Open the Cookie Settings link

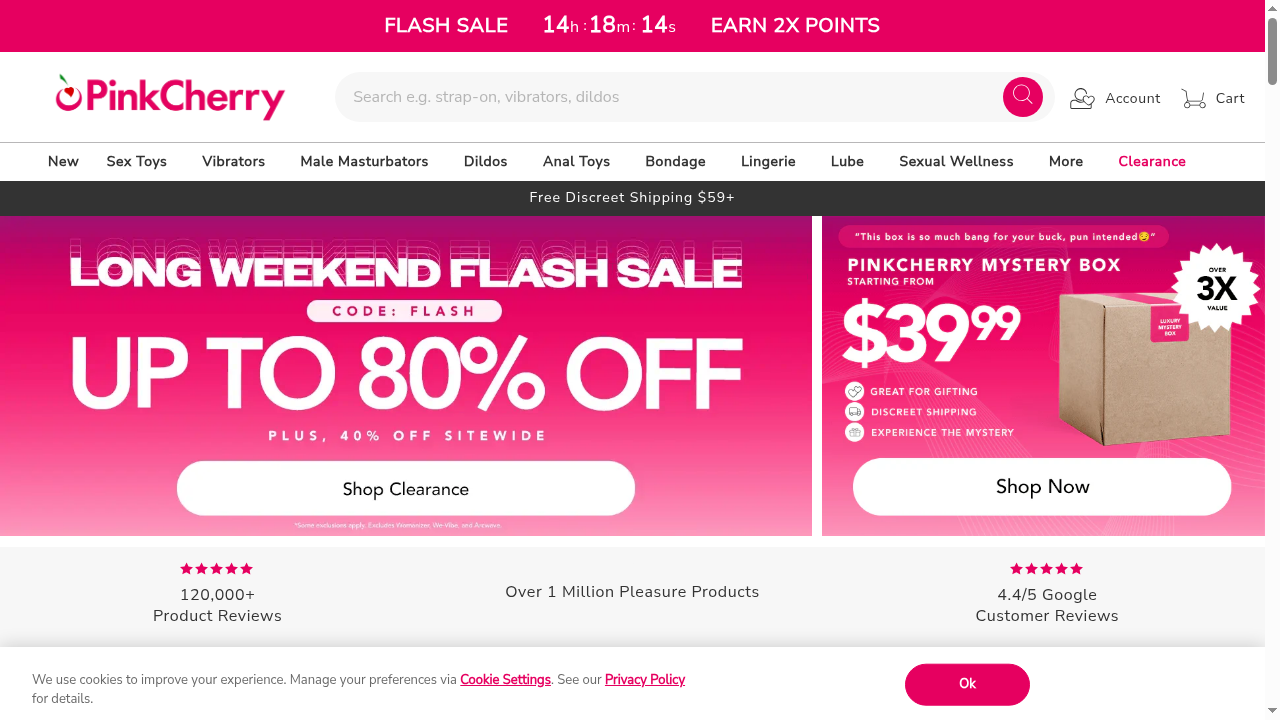[505, 680]
